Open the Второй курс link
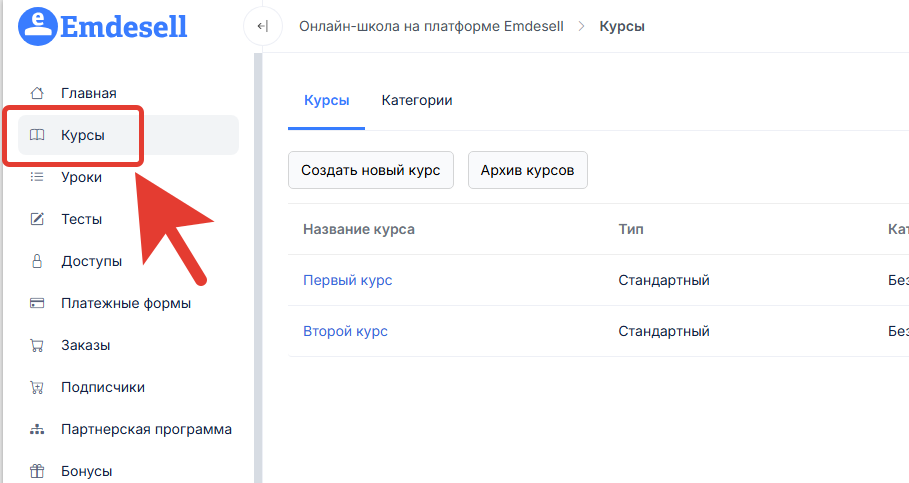Screen dimensions: 909x483 [x=345, y=331]
